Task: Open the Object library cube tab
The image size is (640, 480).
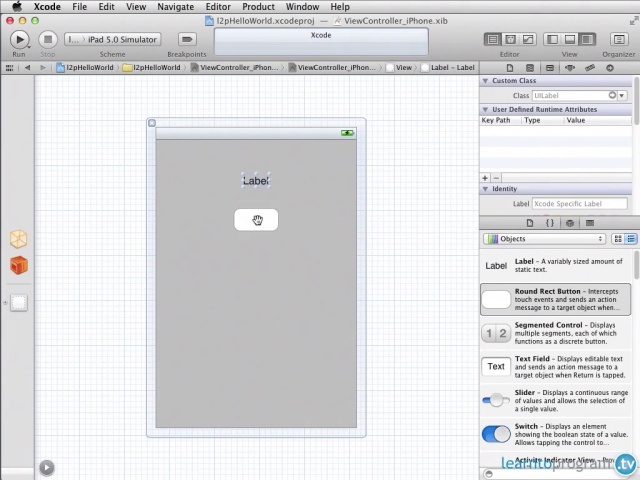Action: point(569,223)
